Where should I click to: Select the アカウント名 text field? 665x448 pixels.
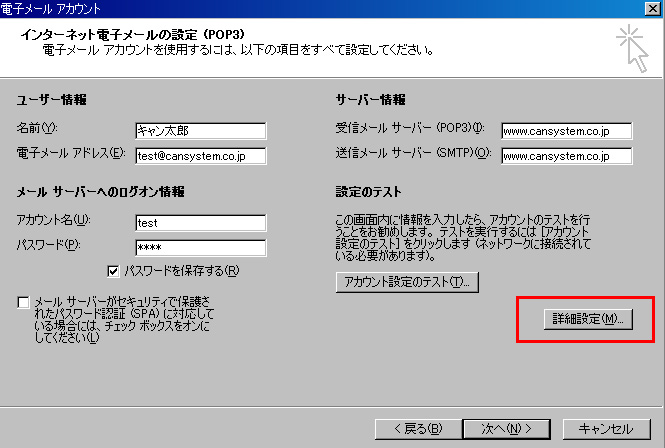point(201,223)
